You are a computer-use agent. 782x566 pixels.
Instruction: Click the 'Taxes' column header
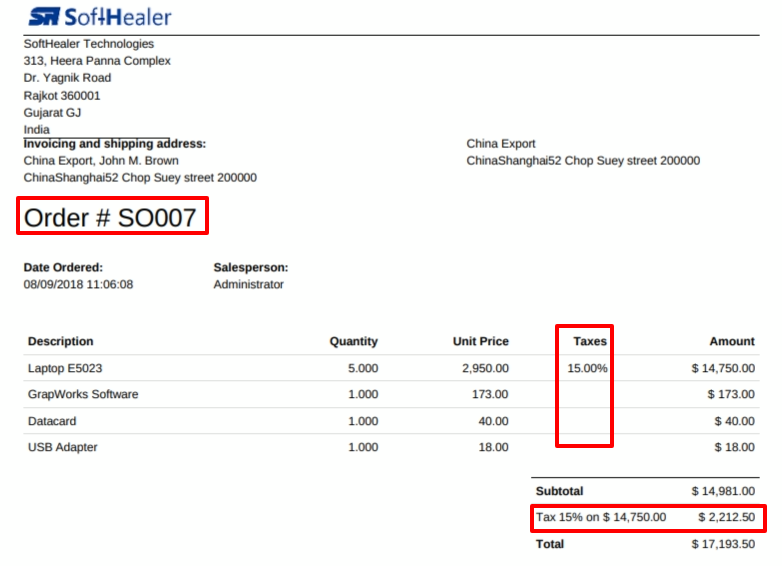[590, 341]
